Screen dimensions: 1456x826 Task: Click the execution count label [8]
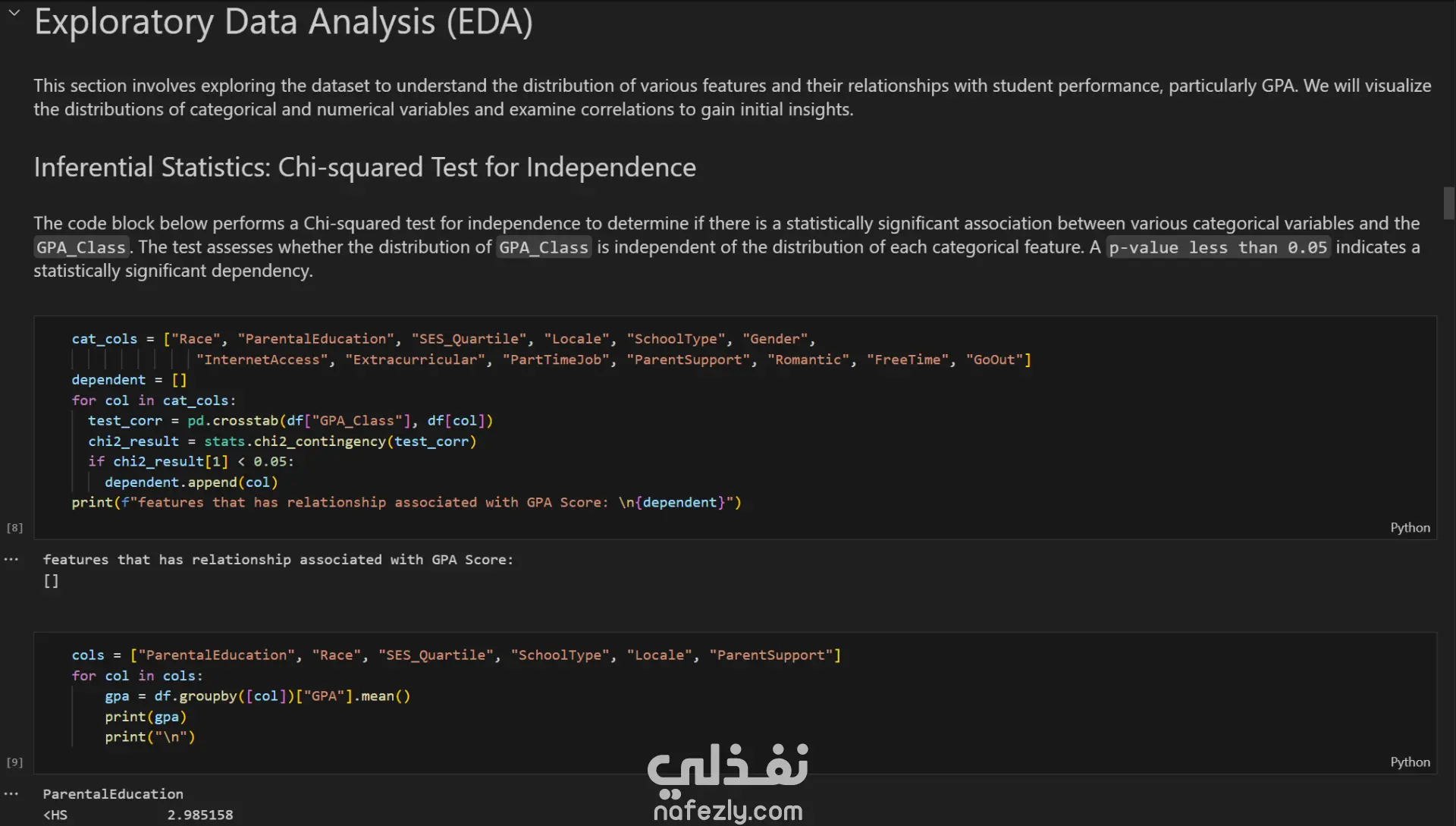coord(14,528)
